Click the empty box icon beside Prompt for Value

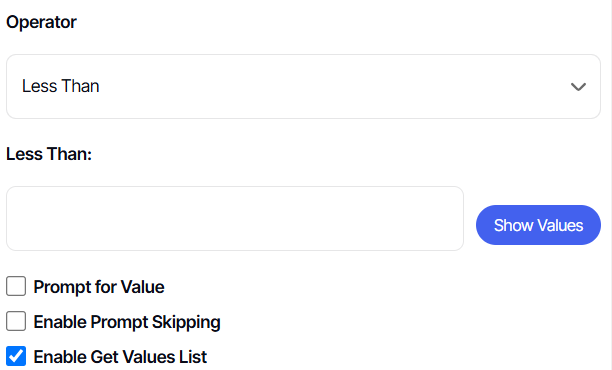point(16,286)
